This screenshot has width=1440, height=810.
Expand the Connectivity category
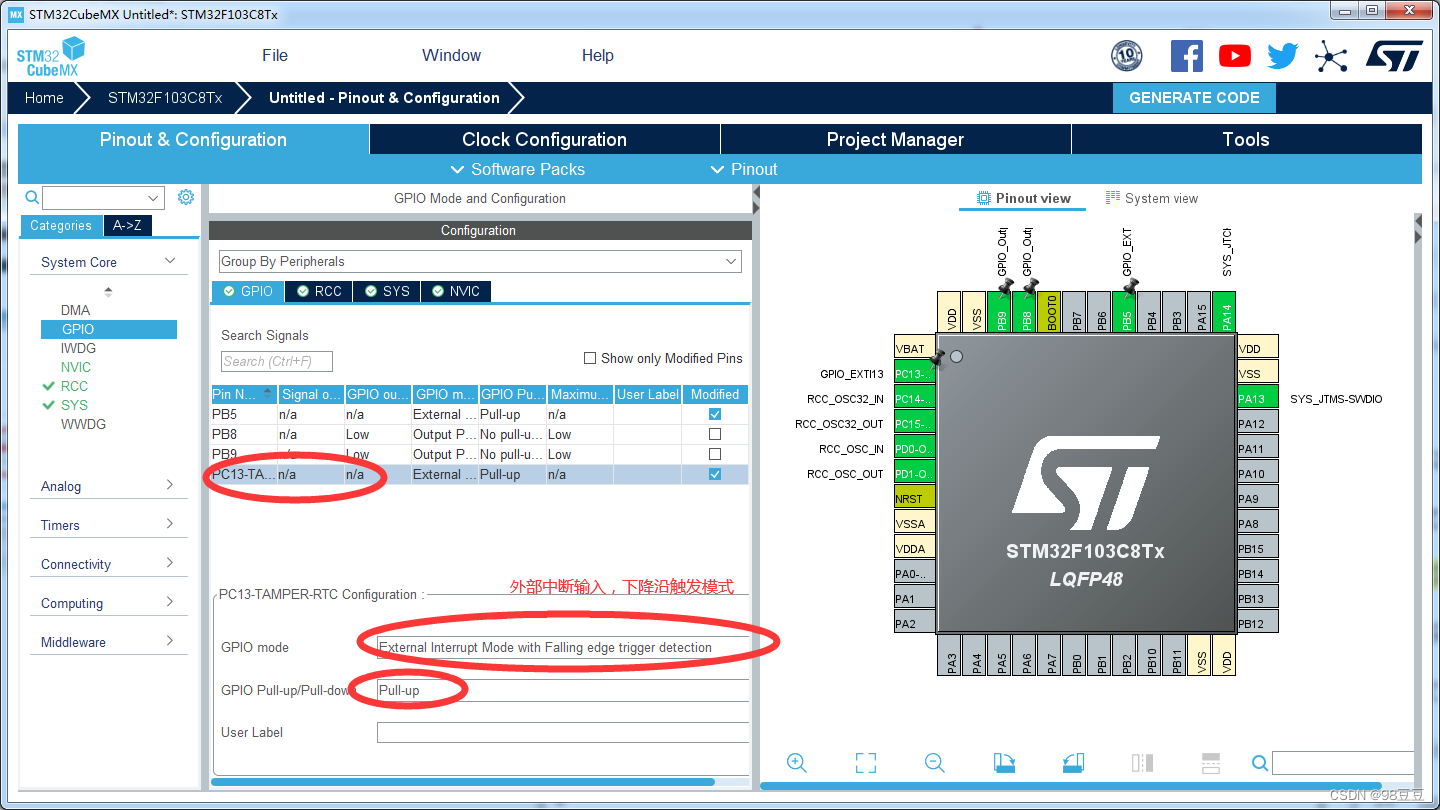170,563
